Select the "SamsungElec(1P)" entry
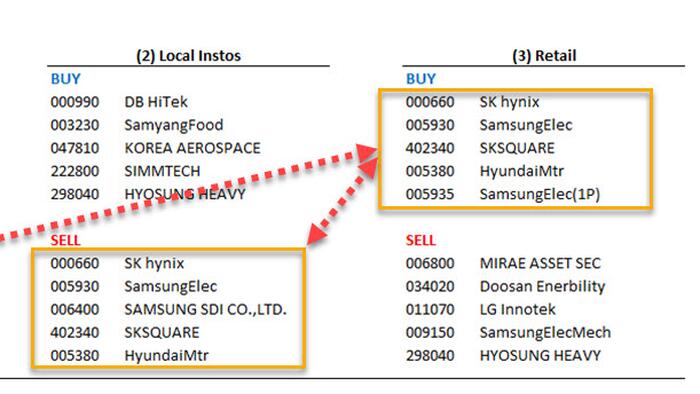This screenshot has height=394, width=700. point(540,195)
